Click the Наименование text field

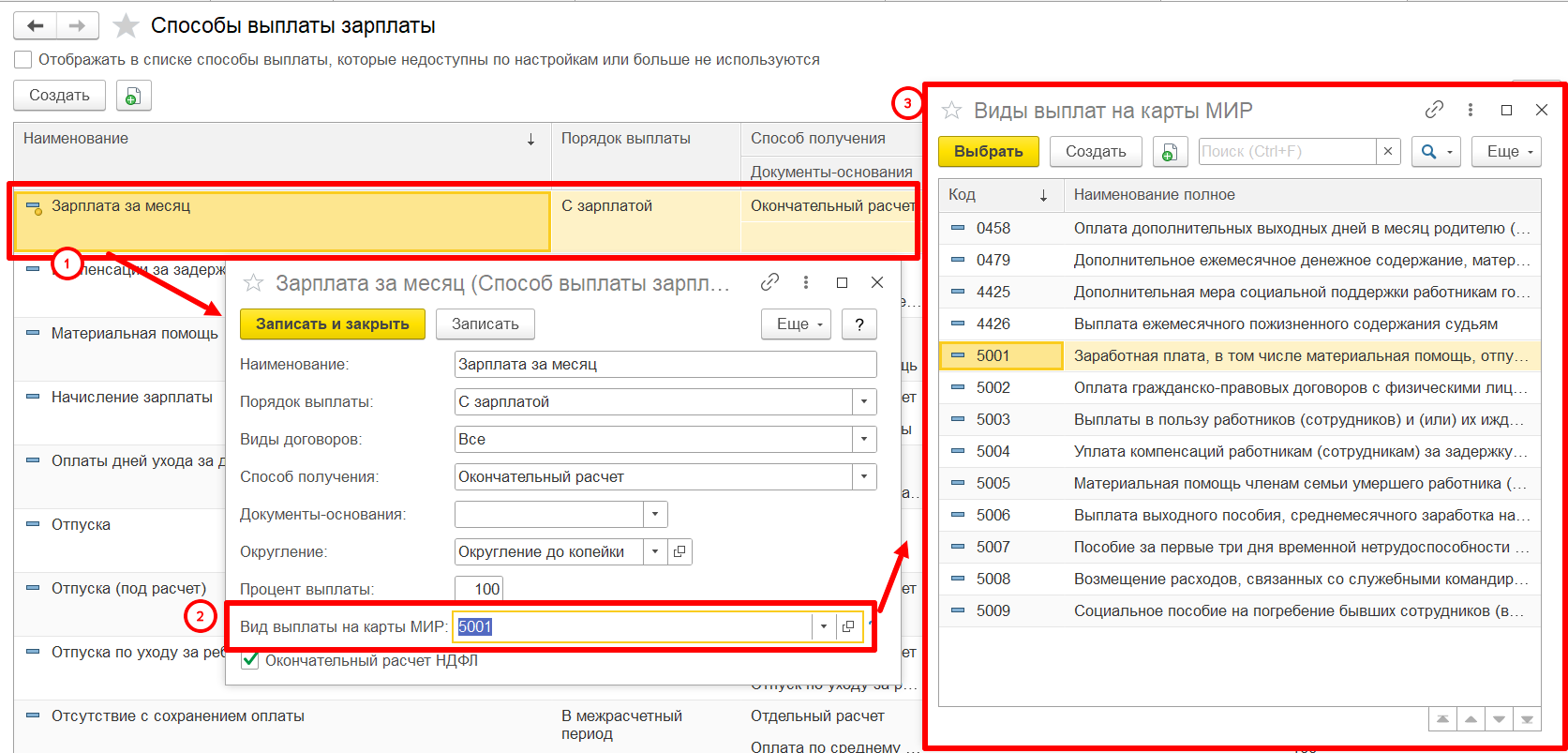point(665,364)
